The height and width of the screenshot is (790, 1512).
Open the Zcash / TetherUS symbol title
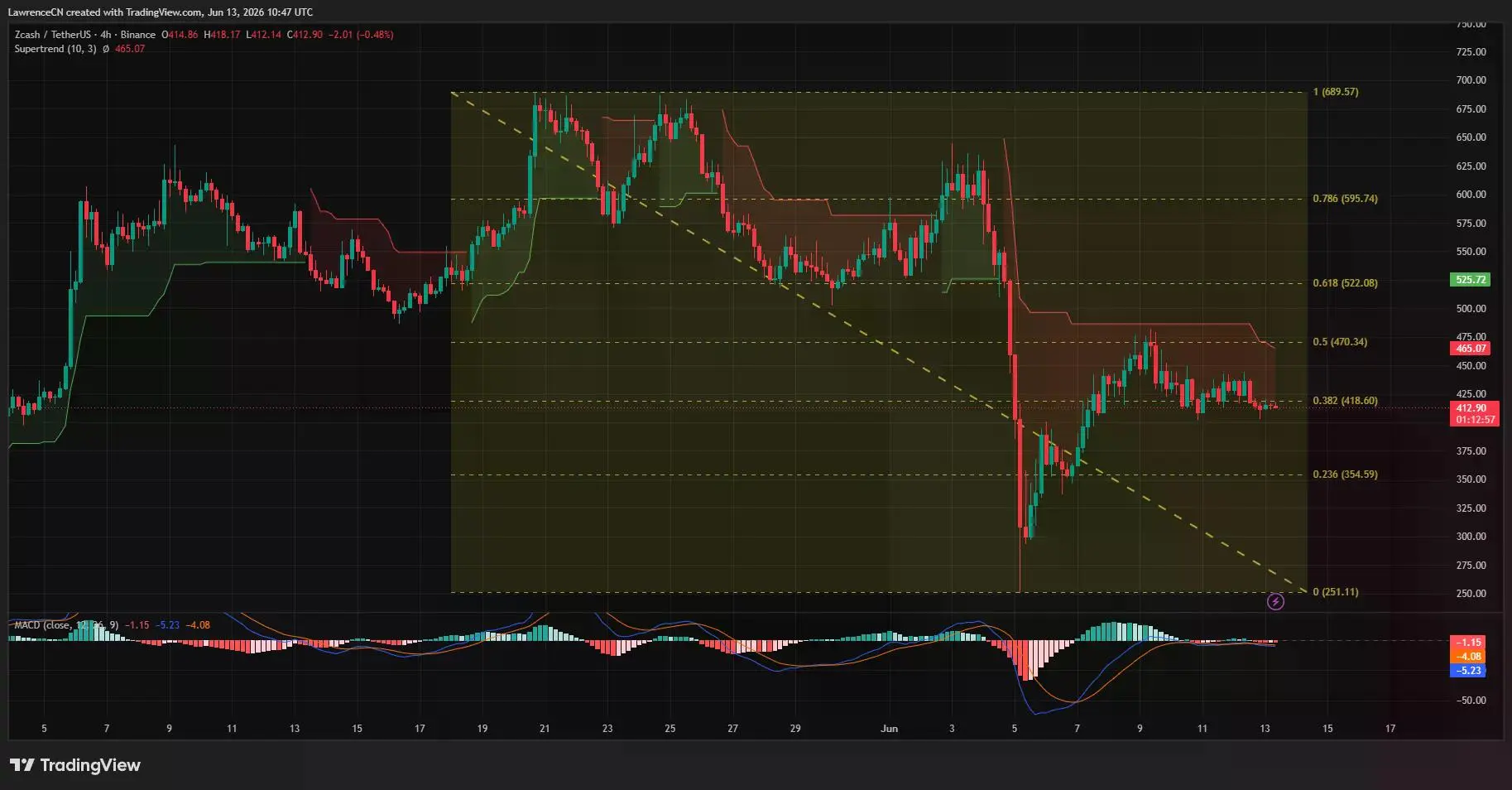[53, 35]
